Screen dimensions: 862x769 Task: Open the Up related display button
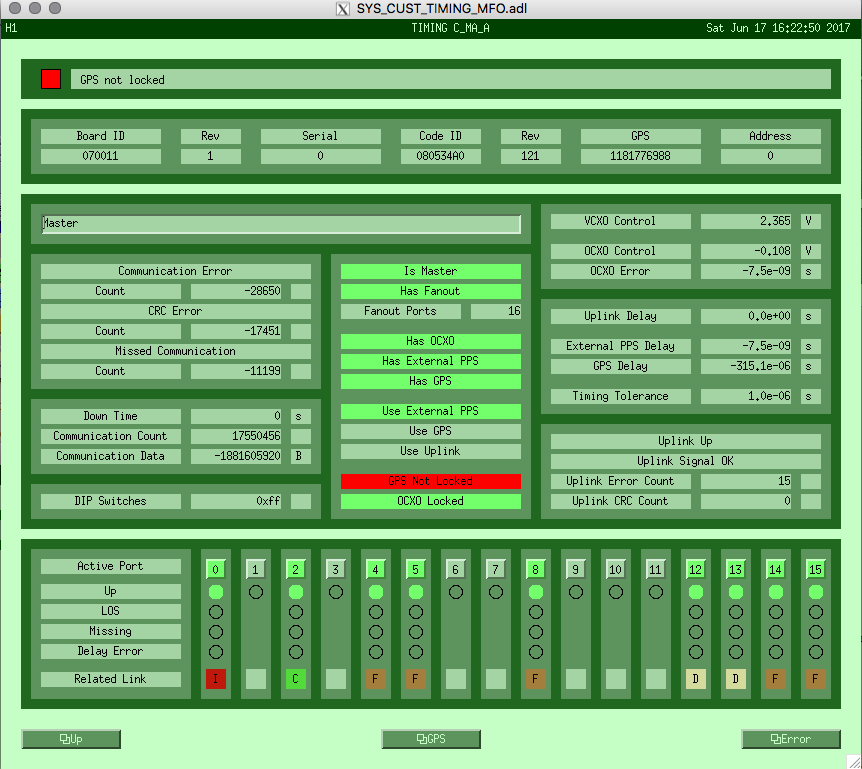[x=71, y=739]
